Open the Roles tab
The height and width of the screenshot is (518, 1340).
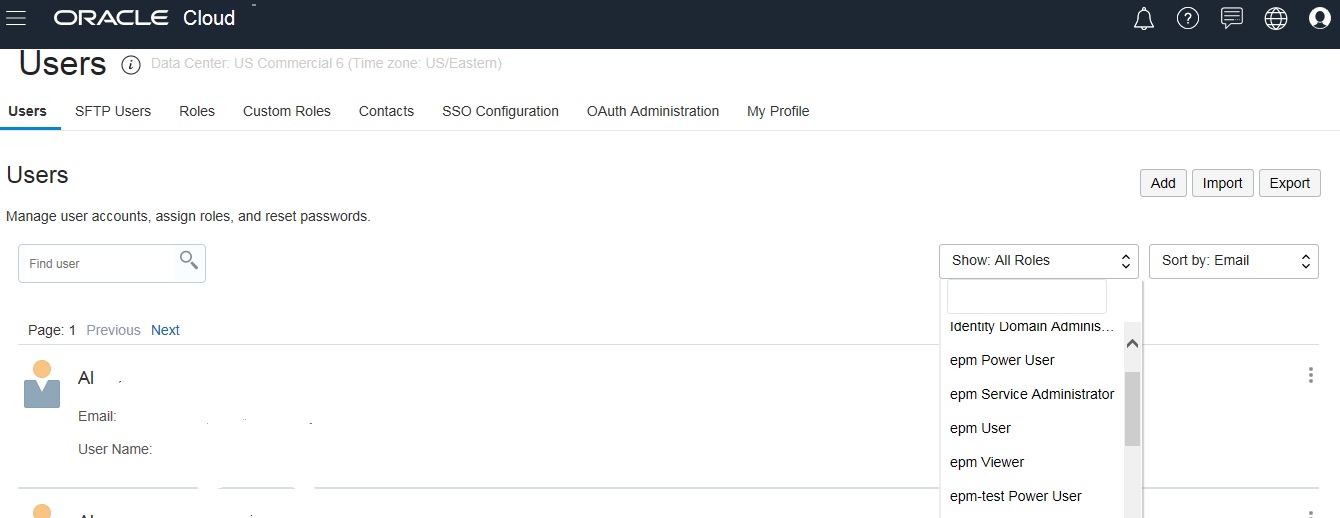(x=197, y=111)
